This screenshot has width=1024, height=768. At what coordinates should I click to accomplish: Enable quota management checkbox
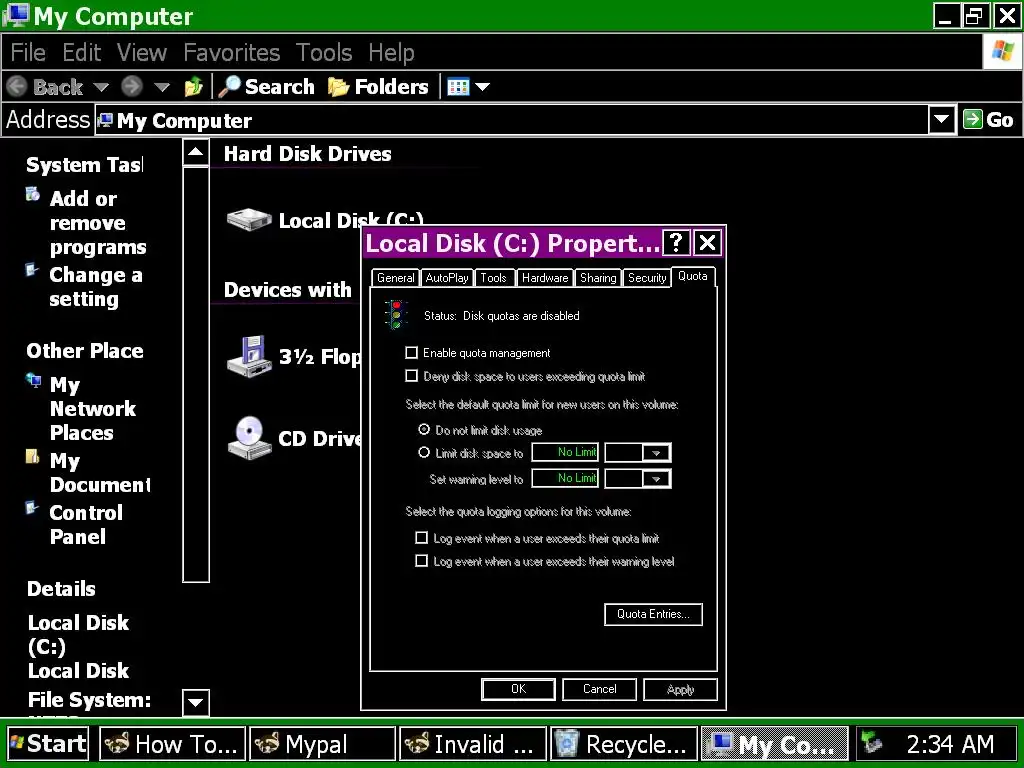coord(411,353)
